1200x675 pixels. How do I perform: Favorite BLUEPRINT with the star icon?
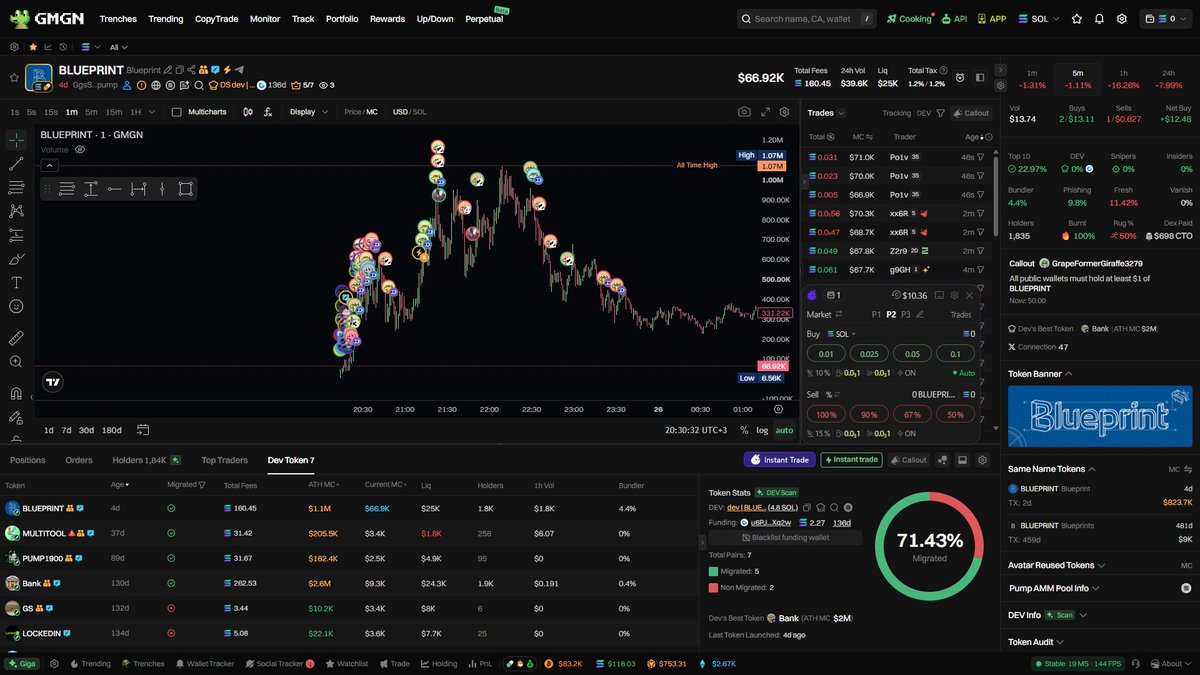point(14,77)
